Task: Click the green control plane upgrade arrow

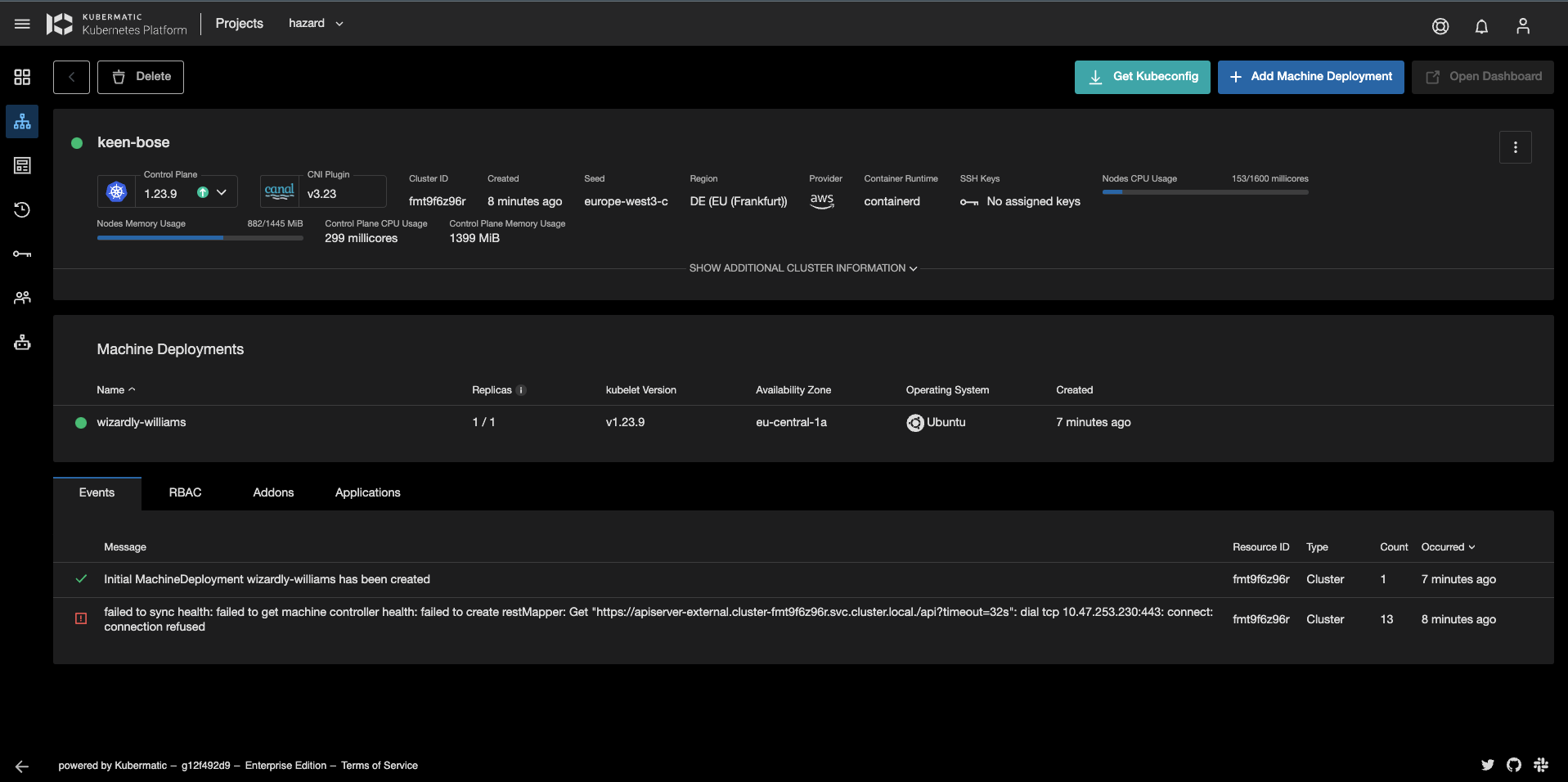Action: (x=201, y=192)
